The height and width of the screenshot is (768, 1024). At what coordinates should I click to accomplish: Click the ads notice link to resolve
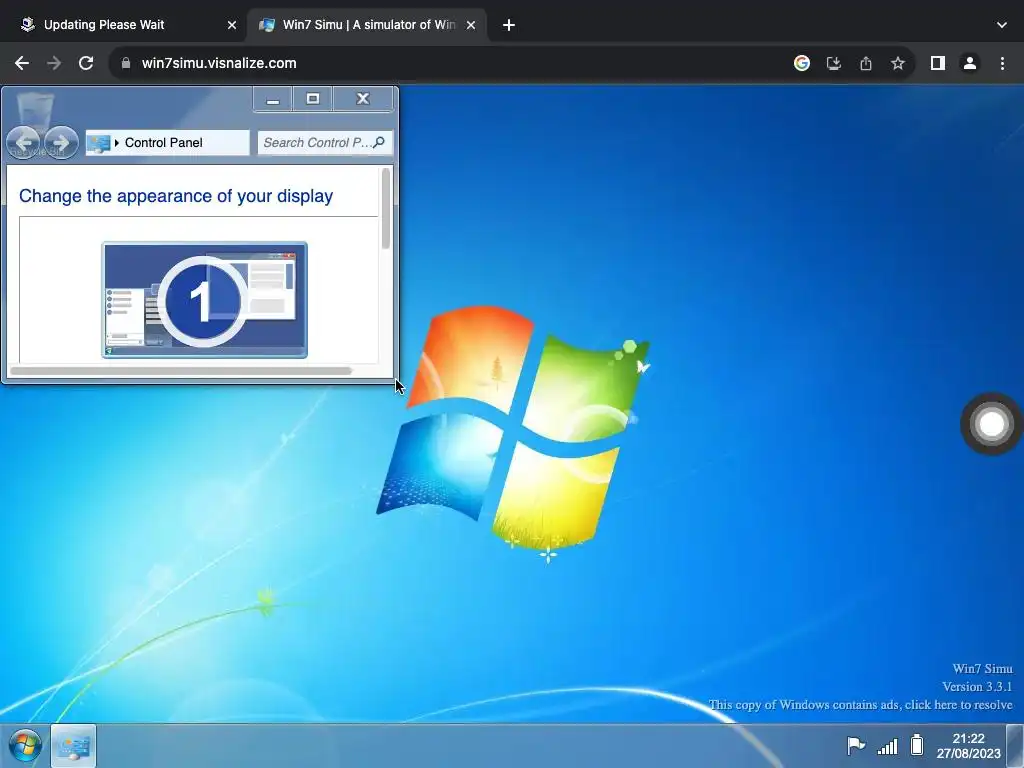pos(860,705)
